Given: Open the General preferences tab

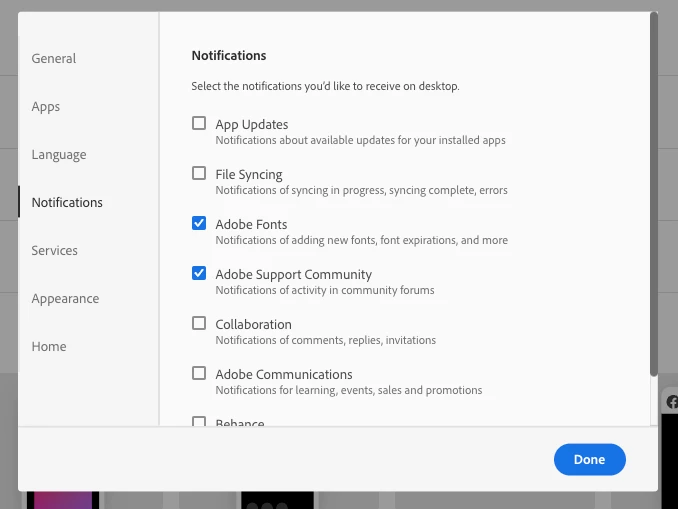Looking at the screenshot, I should tap(54, 58).
